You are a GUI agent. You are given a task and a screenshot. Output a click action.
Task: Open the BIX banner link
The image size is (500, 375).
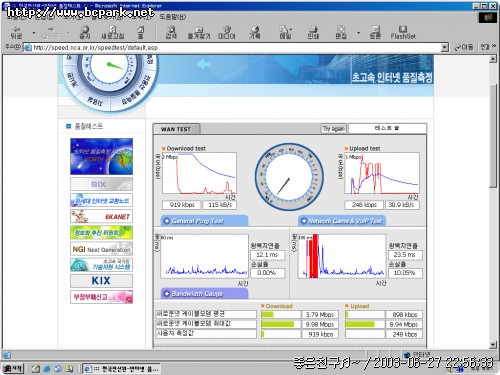[x=101, y=184]
